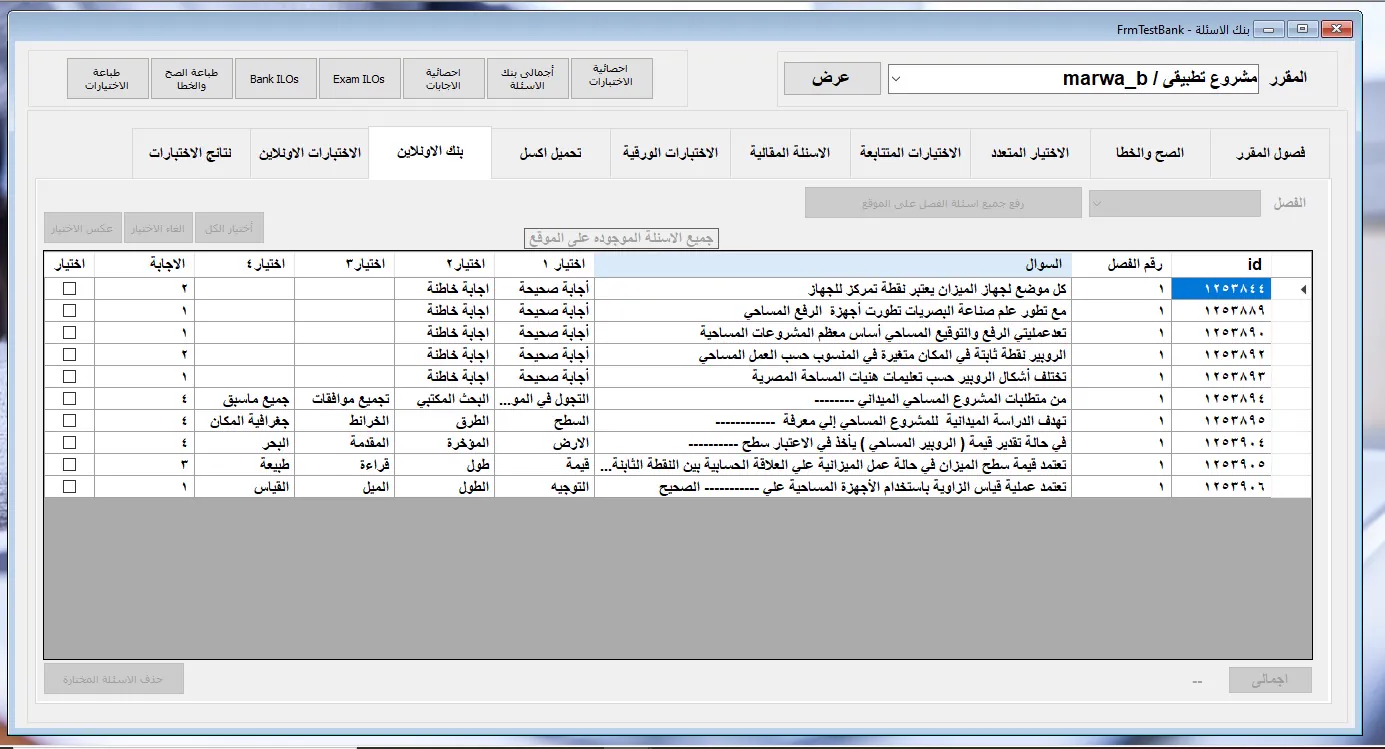Tick the checkbox for question ١٢٥٣٨٩٤
The height and width of the screenshot is (749, 1385).
[69, 398]
